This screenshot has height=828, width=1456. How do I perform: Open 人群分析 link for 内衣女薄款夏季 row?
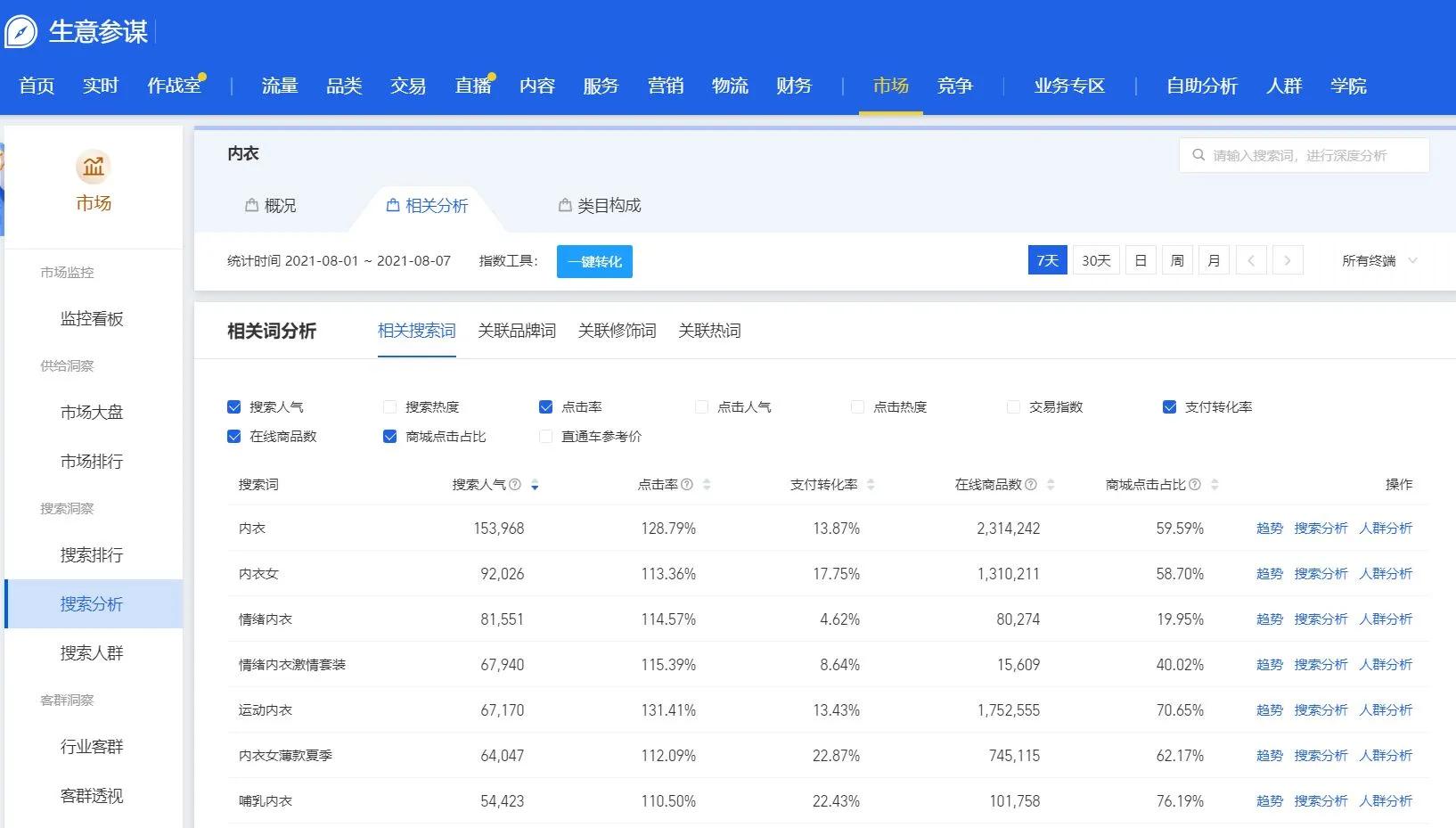[1386, 756]
